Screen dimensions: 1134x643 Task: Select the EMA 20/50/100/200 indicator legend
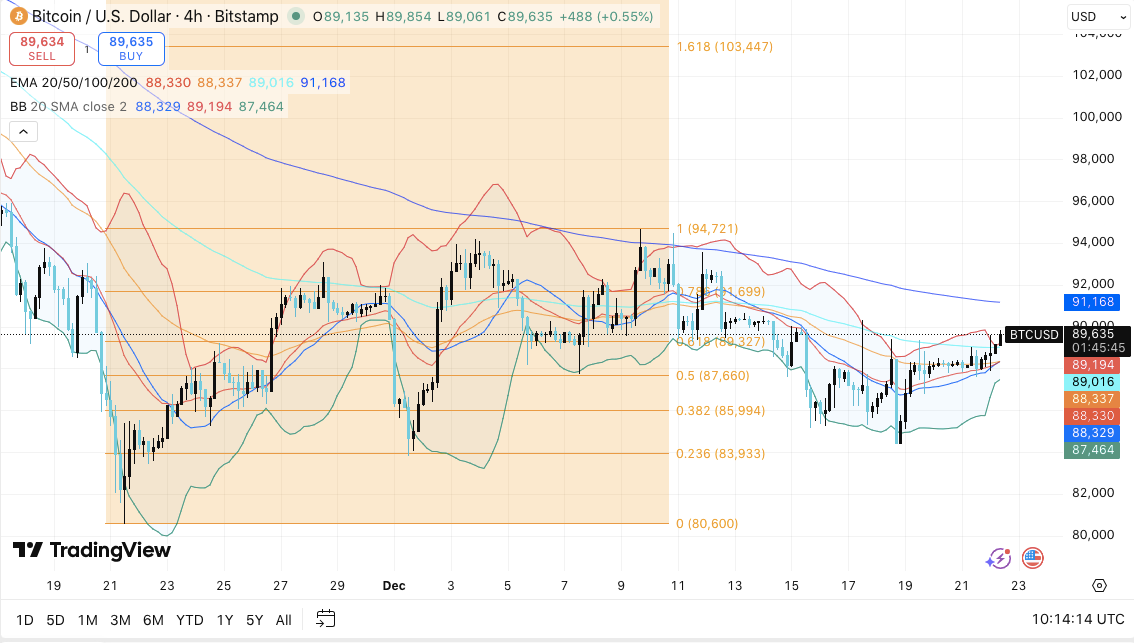click(74, 83)
